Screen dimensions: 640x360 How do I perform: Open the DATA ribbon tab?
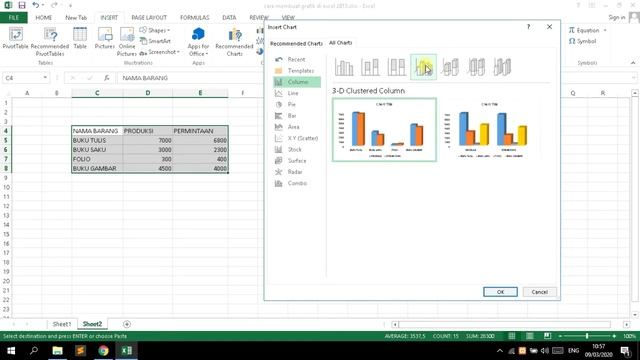point(229,18)
